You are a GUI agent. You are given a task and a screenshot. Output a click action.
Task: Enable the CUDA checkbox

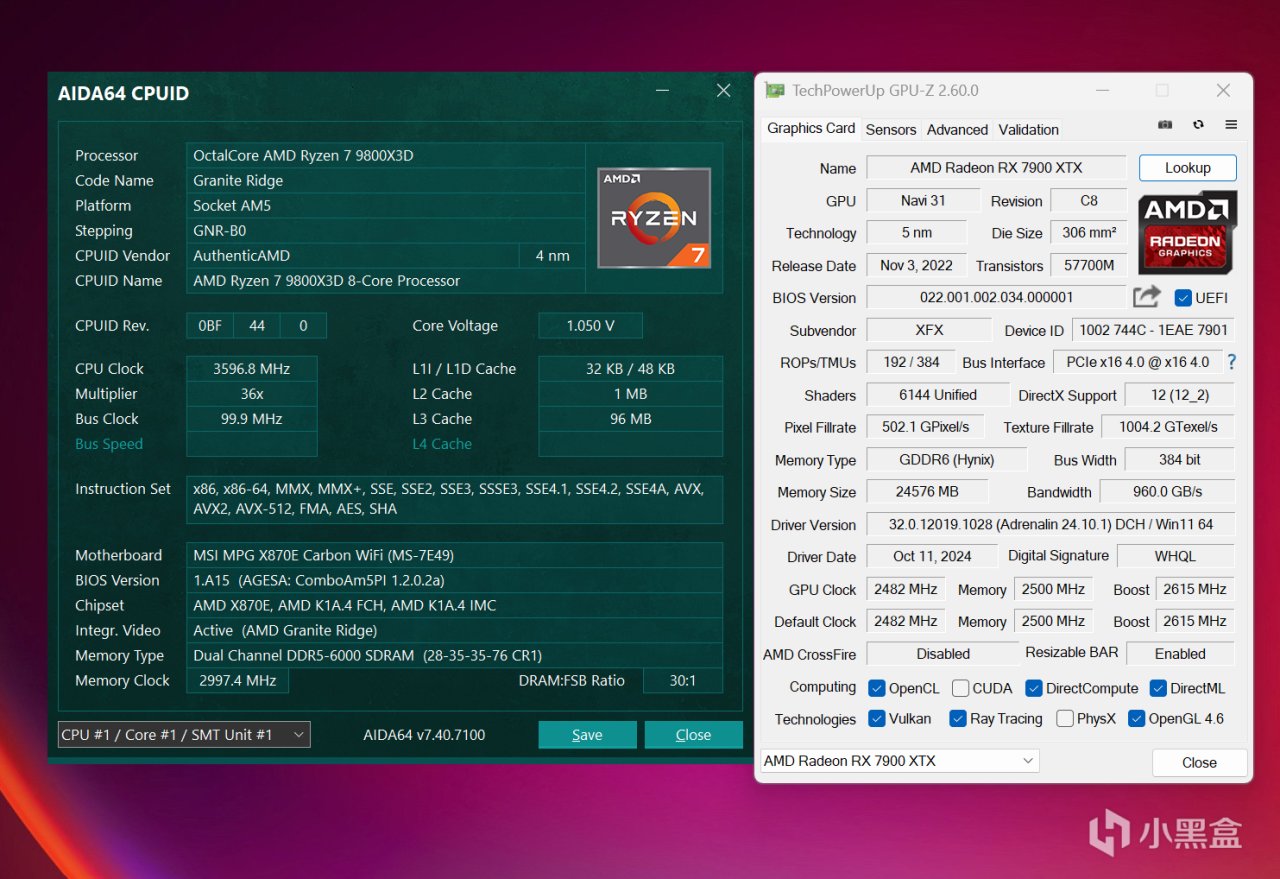[x=960, y=688]
